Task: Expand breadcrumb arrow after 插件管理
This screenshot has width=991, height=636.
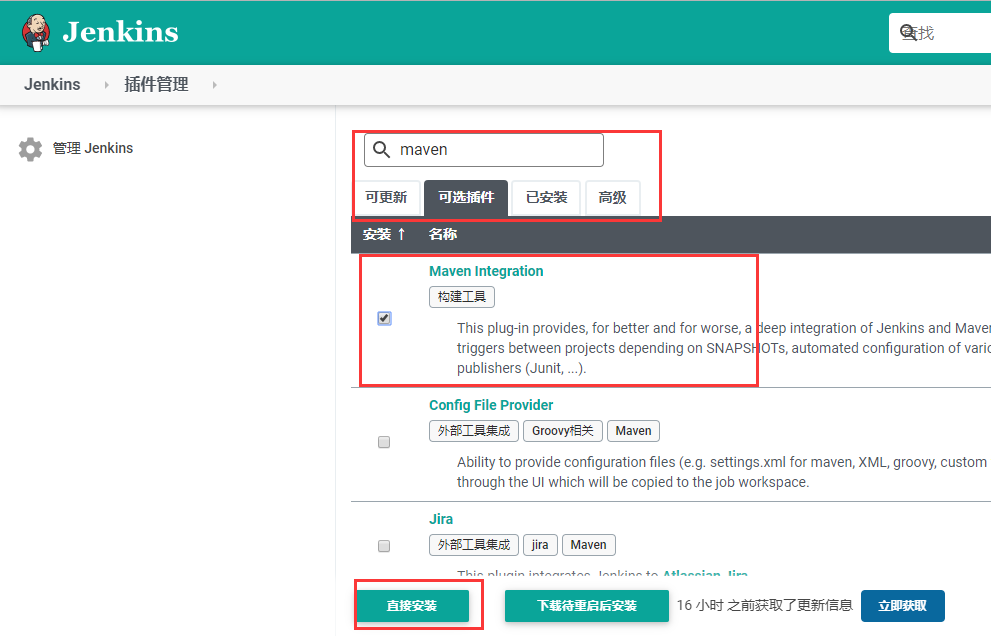Action: [x=215, y=85]
